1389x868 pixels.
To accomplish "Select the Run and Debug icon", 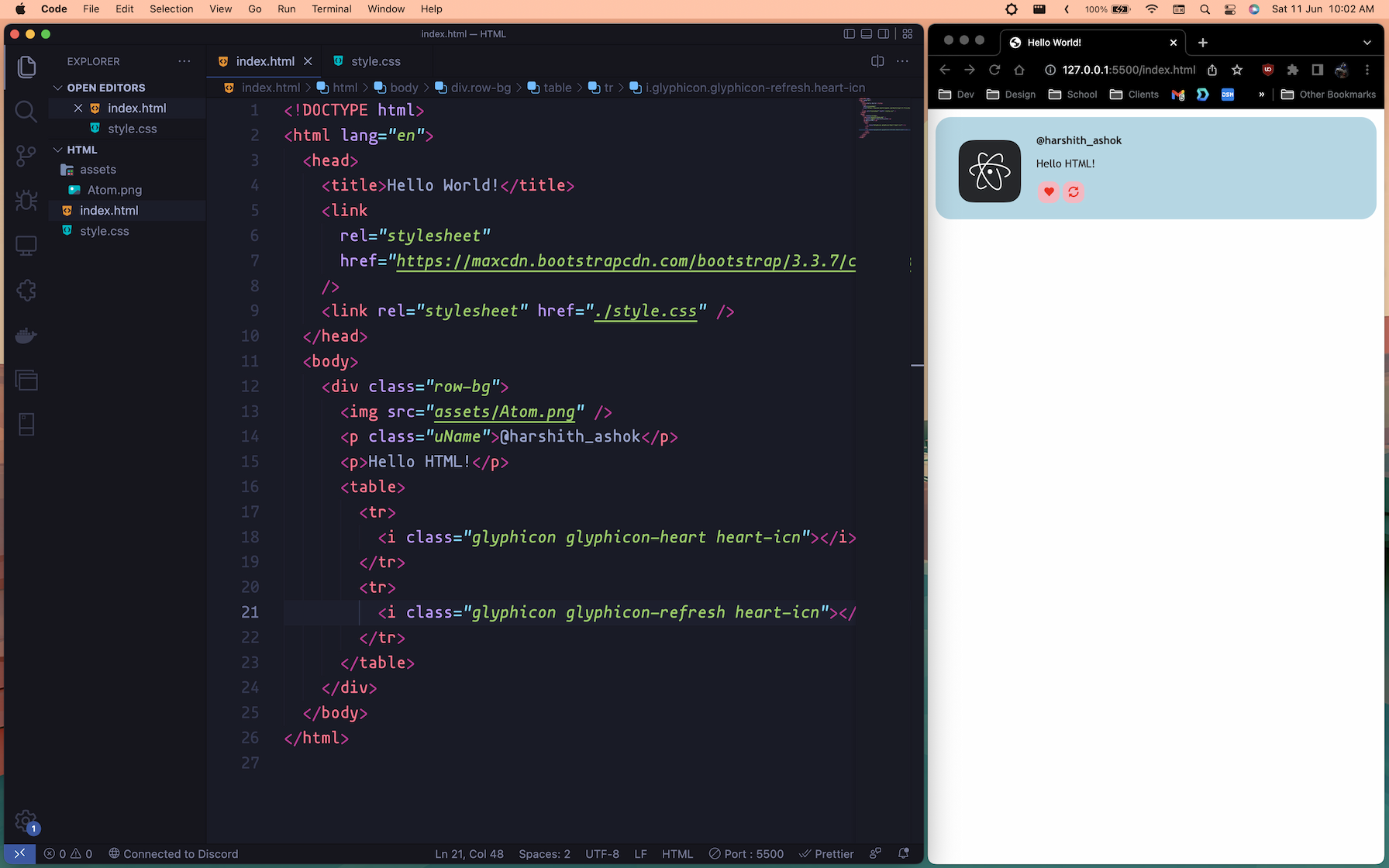I will point(26,200).
